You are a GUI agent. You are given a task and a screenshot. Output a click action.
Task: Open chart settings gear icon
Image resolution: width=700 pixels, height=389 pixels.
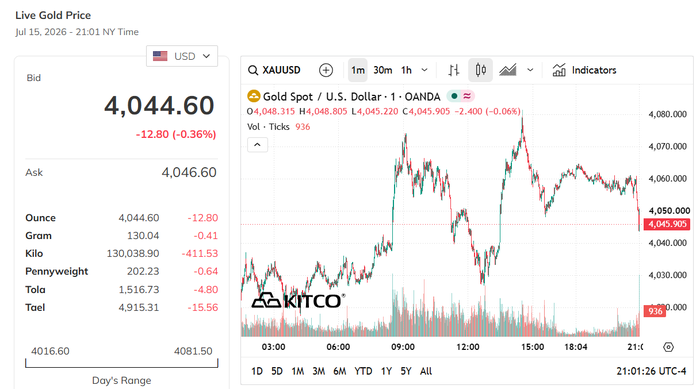pyautogui.click(x=668, y=347)
